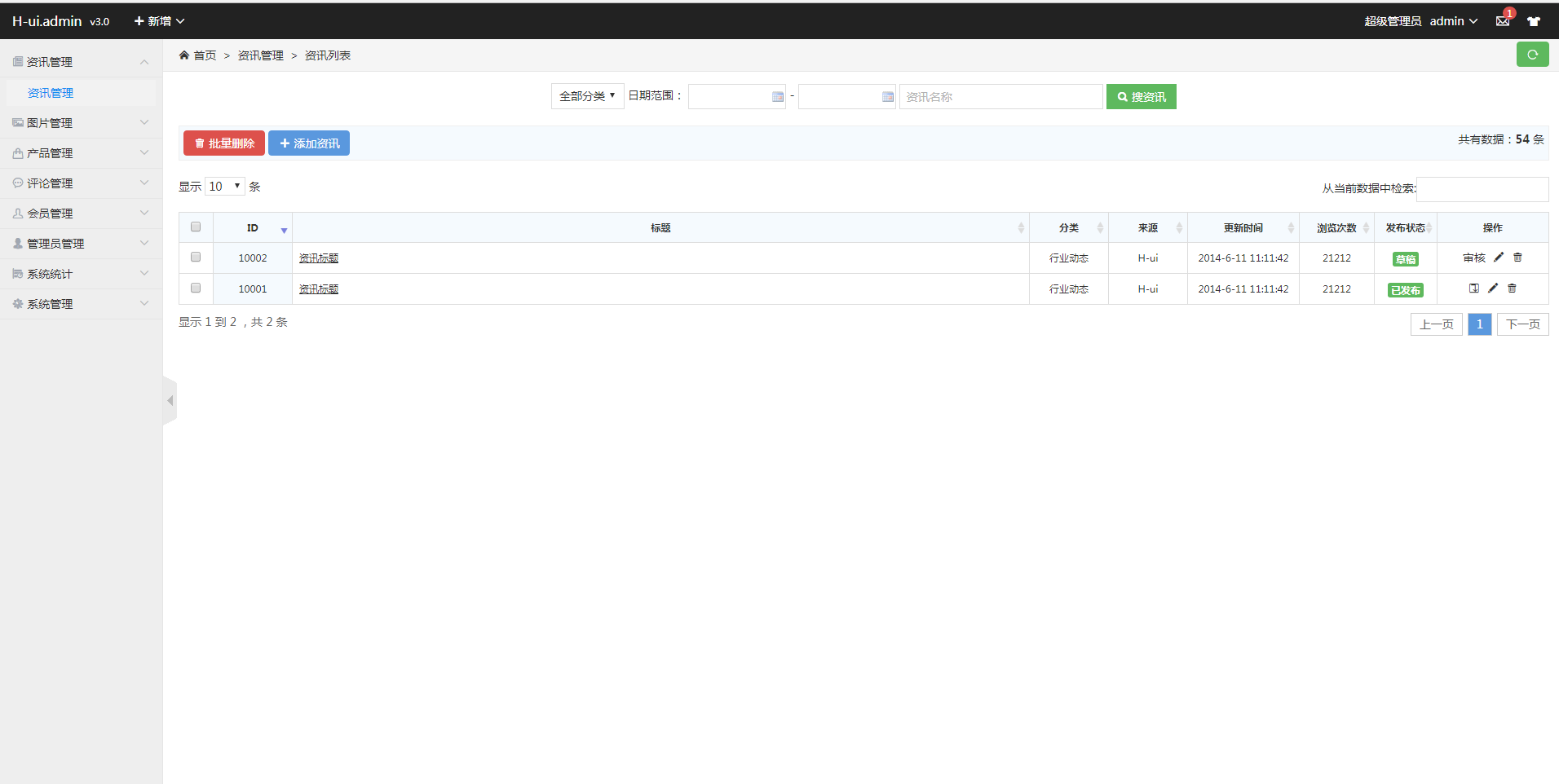The width and height of the screenshot is (1559, 784).
Task: Click the 显示 1 到 2 ，共 2 条 info text
Action: click(233, 322)
